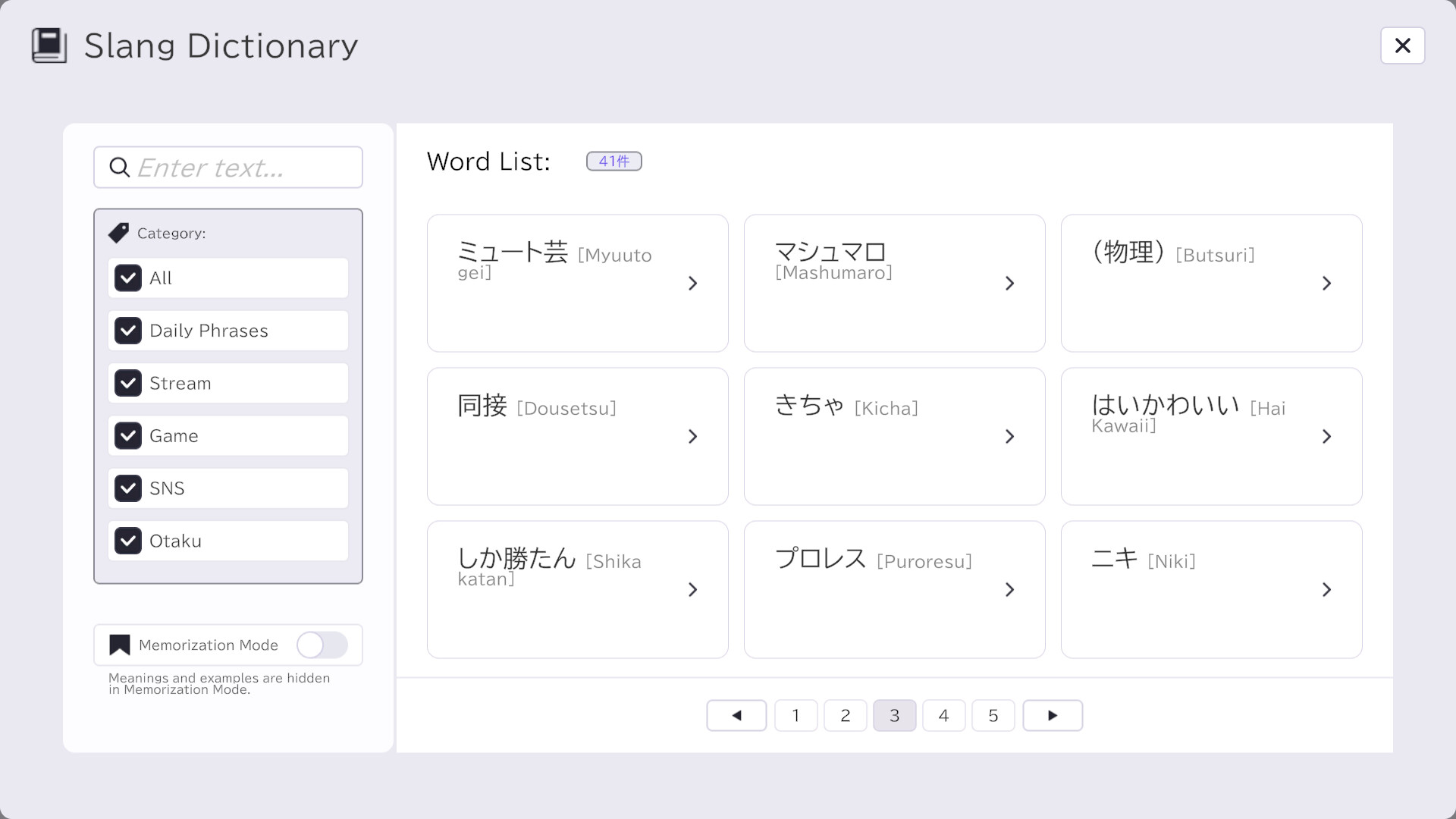The height and width of the screenshot is (819, 1456).
Task: Jump to page 5 of word list
Action: coord(993,715)
